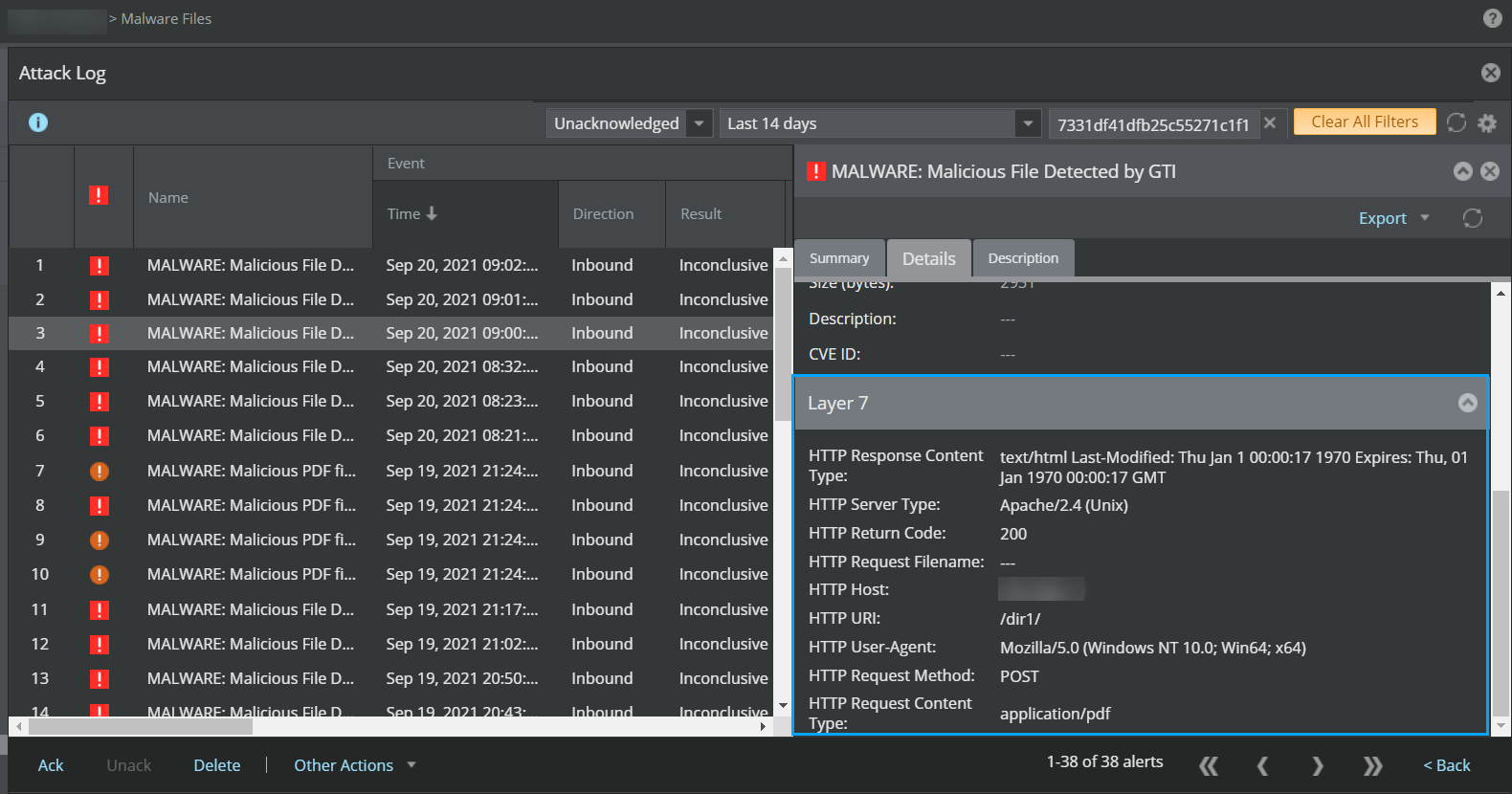1512x794 pixels.
Task: Collapse the Layer 7 section
Action: tap(1468, 403)
